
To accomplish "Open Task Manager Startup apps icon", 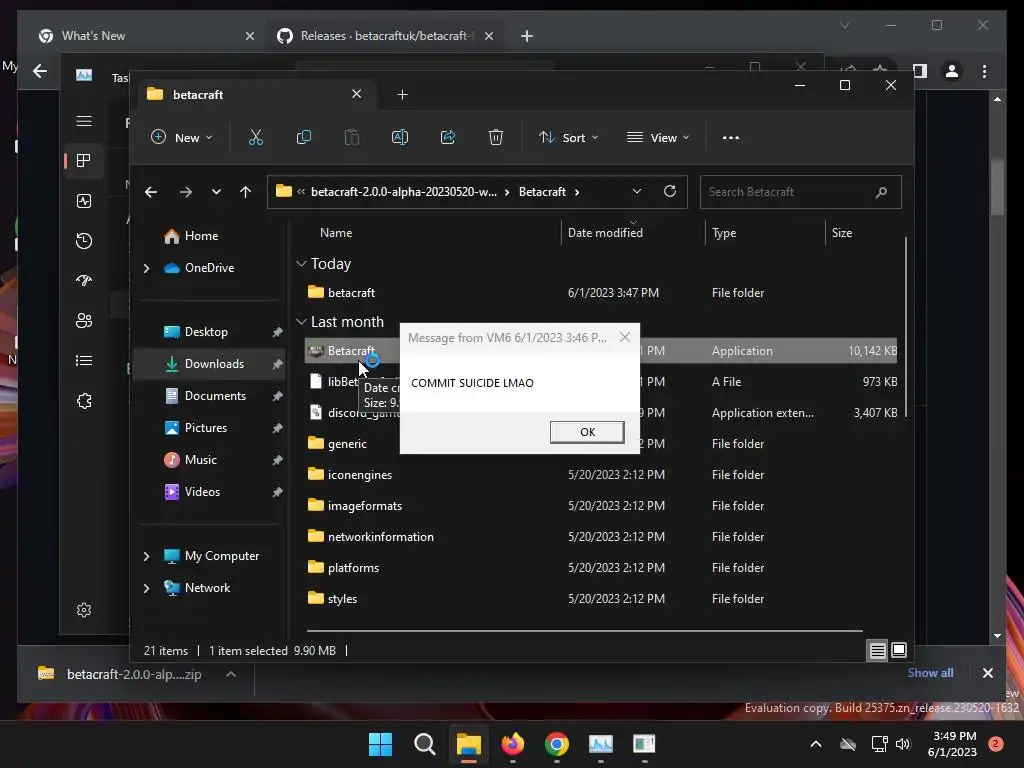I will [x=84, y=281].
